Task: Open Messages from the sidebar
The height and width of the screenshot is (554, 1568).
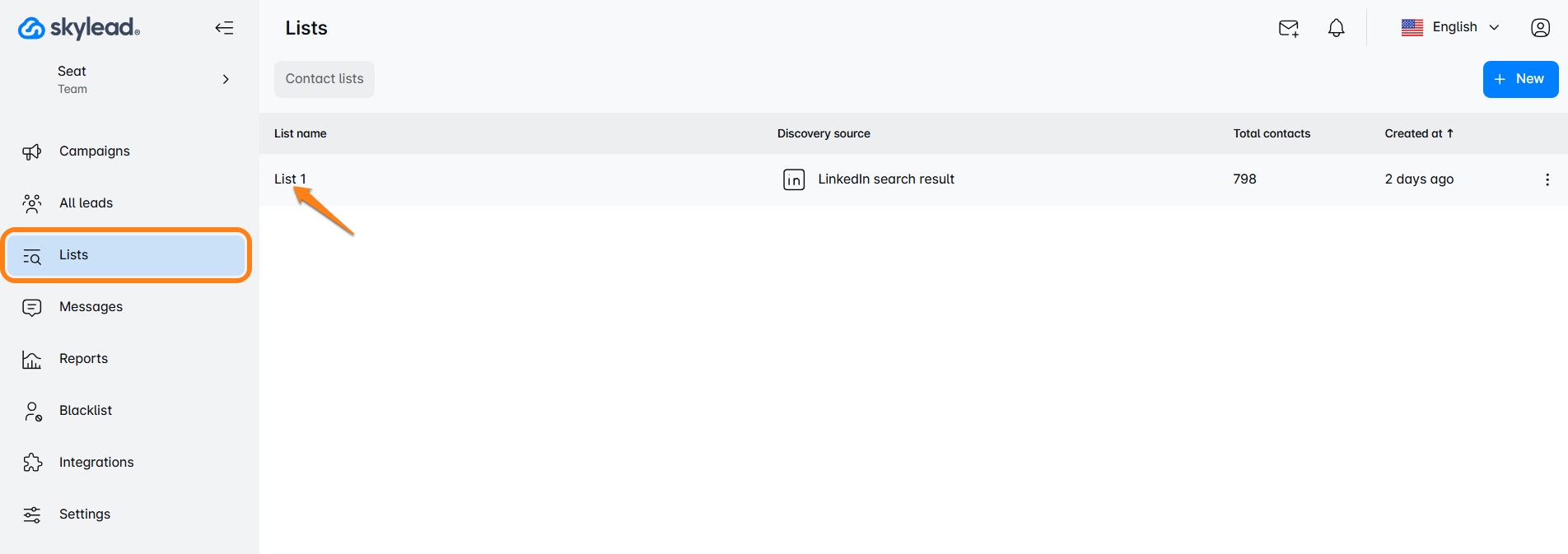Action: click(91, 307)
